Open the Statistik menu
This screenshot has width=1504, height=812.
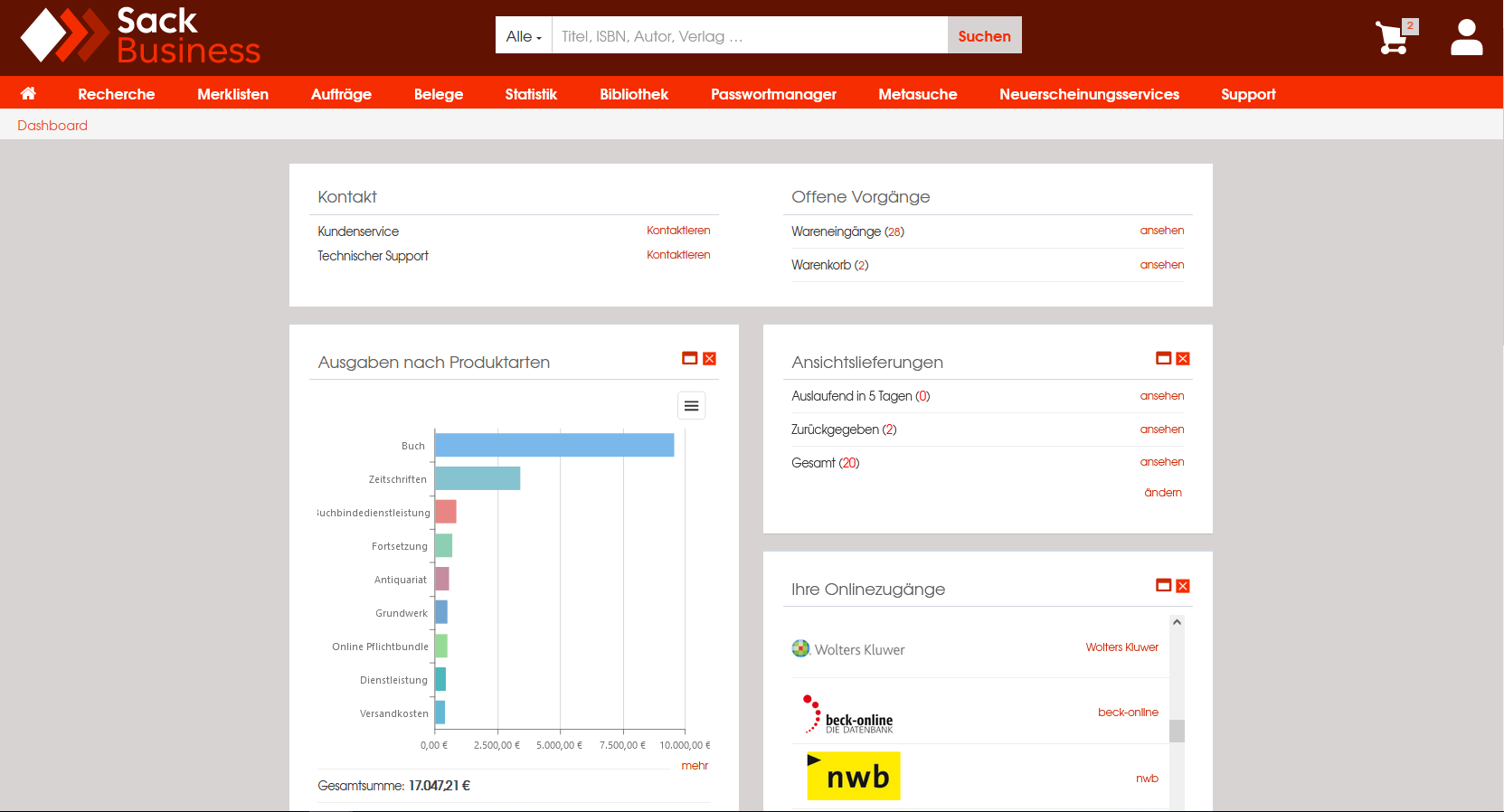pos(531,94)
